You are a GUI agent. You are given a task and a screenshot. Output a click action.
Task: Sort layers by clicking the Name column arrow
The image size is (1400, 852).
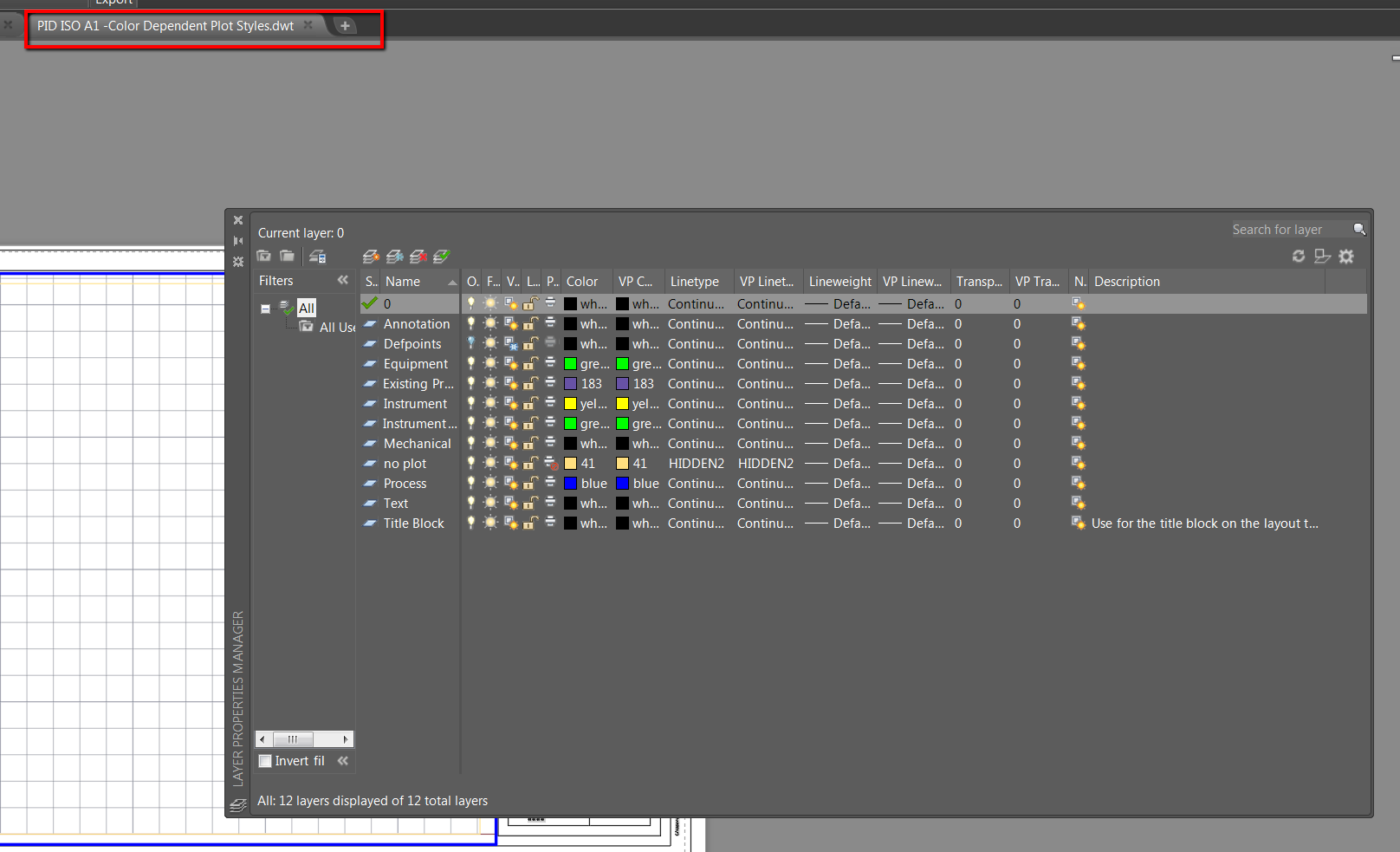452,281
